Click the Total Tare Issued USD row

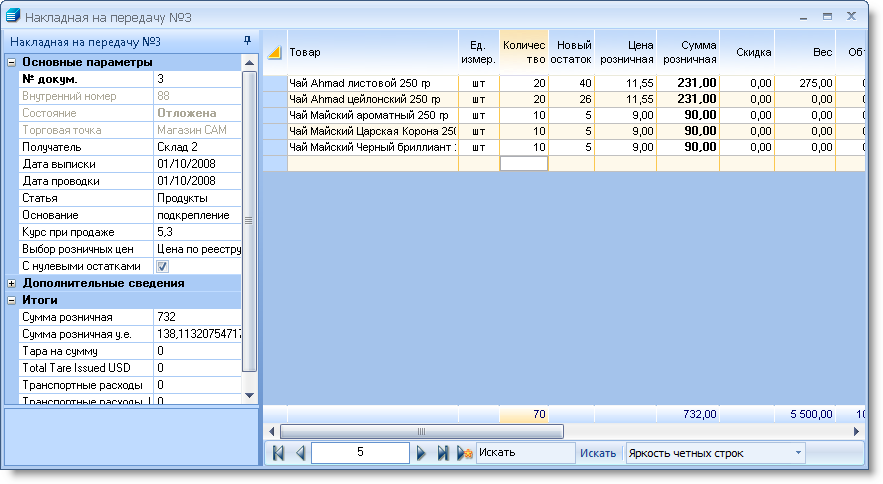[x=130, y=368]
